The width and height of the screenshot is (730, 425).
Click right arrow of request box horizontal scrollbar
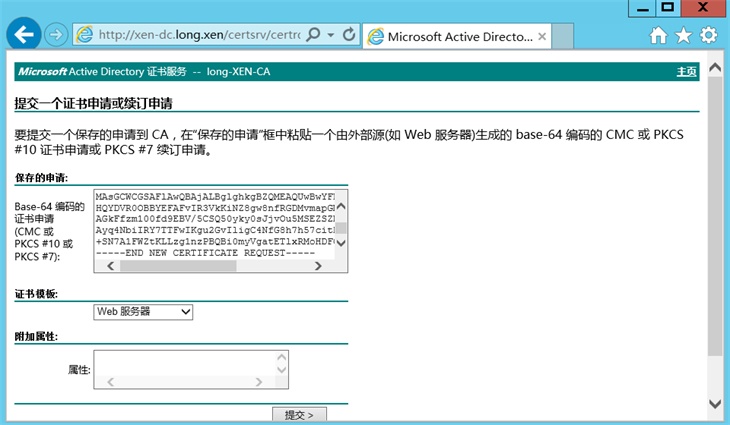point(318,266)
